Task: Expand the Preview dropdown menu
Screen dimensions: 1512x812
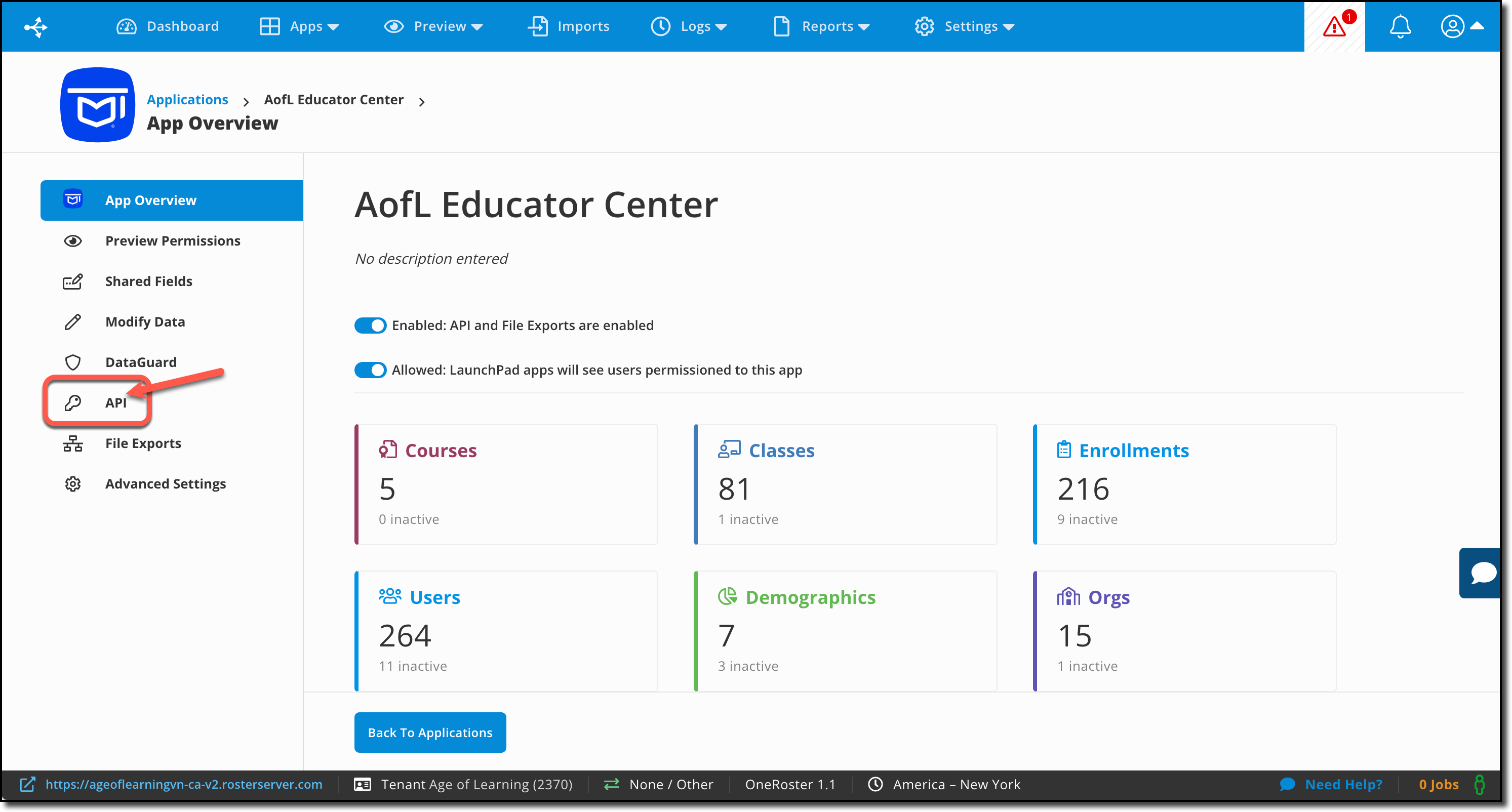Action: point(476,27)
